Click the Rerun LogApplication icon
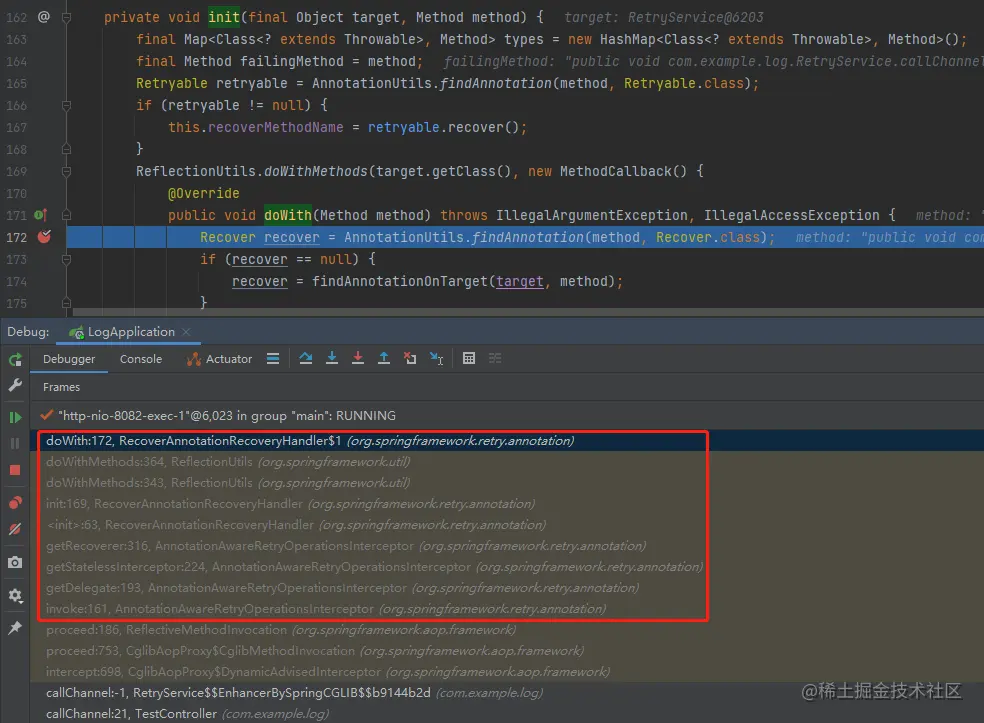The height and width of the screenshot is (723, 984). 15,360
